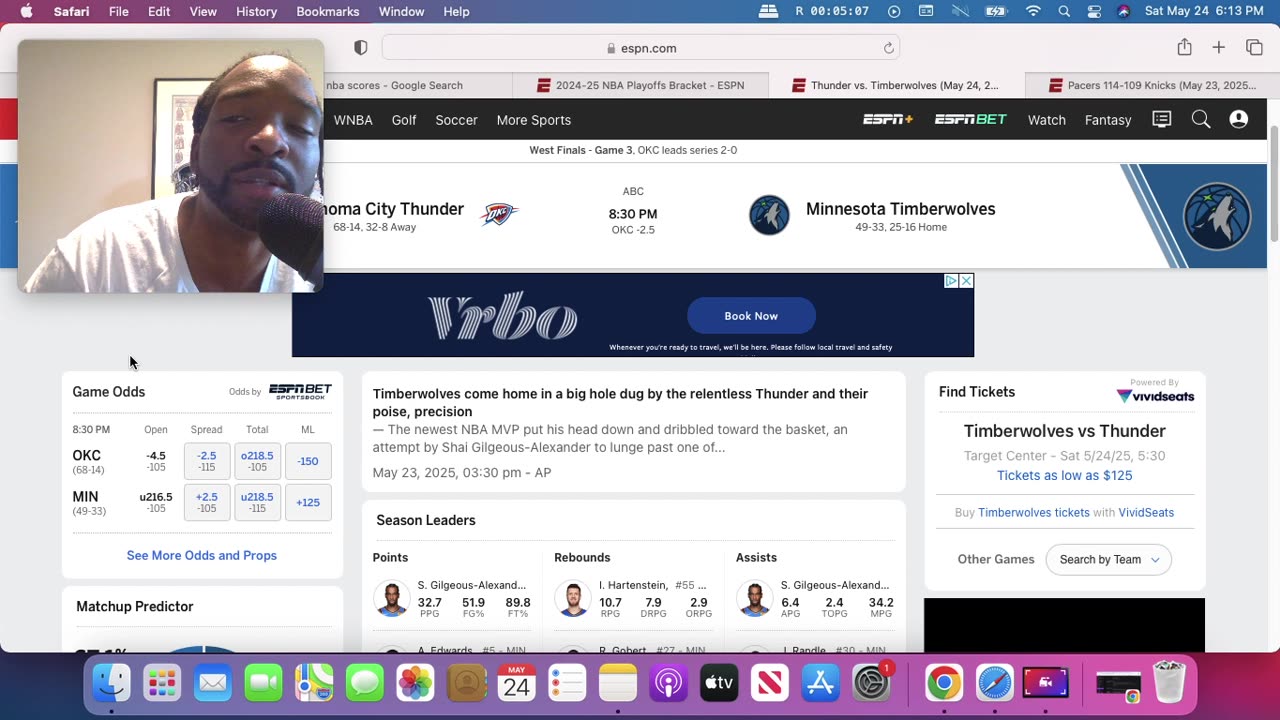Image resolution: width=1280 pixels, height=720 pixels.
Task: Click the Wi-Fi status icon
Action: tap(1033, 11)
